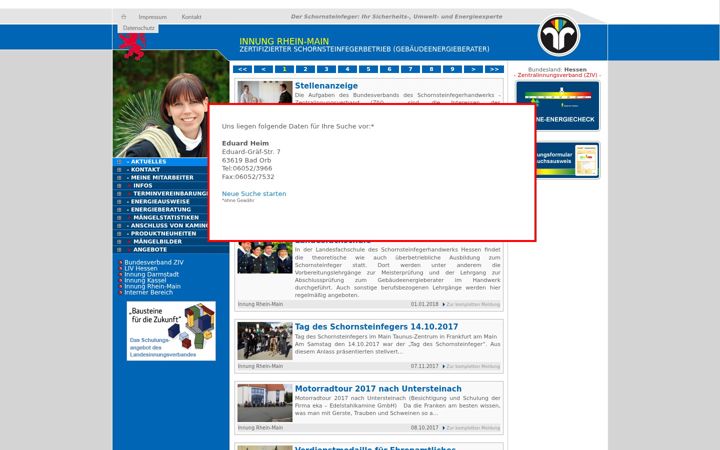Image resolution: width=720 pixels, height=450 pixels.
Task: Expand the square icon beside MEINE MITARBEITER
Action: coord(119,178)
